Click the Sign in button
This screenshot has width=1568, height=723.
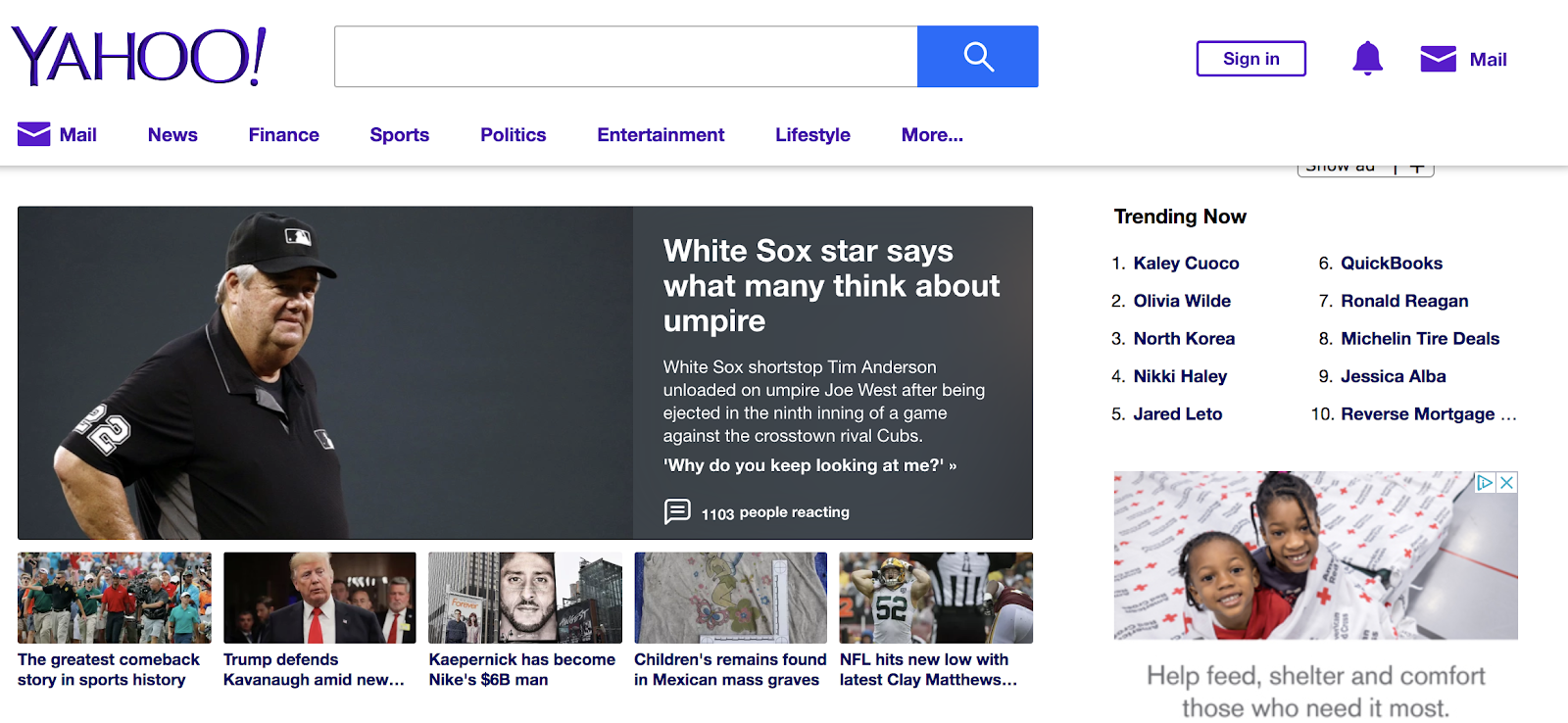pos(1251,59)
